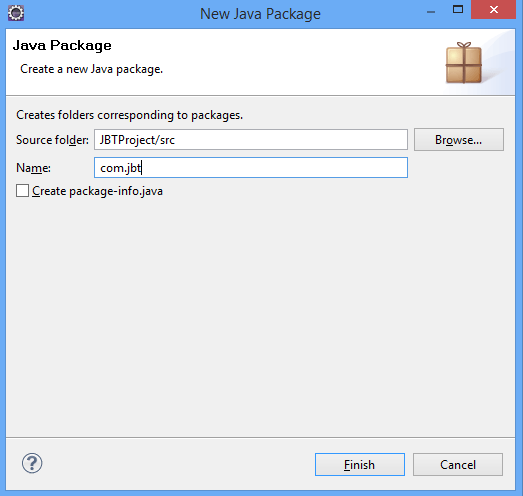This screenshot has width=523, height=496.
Task: Click the 'Source folder:' label
Action: point(52,140)
